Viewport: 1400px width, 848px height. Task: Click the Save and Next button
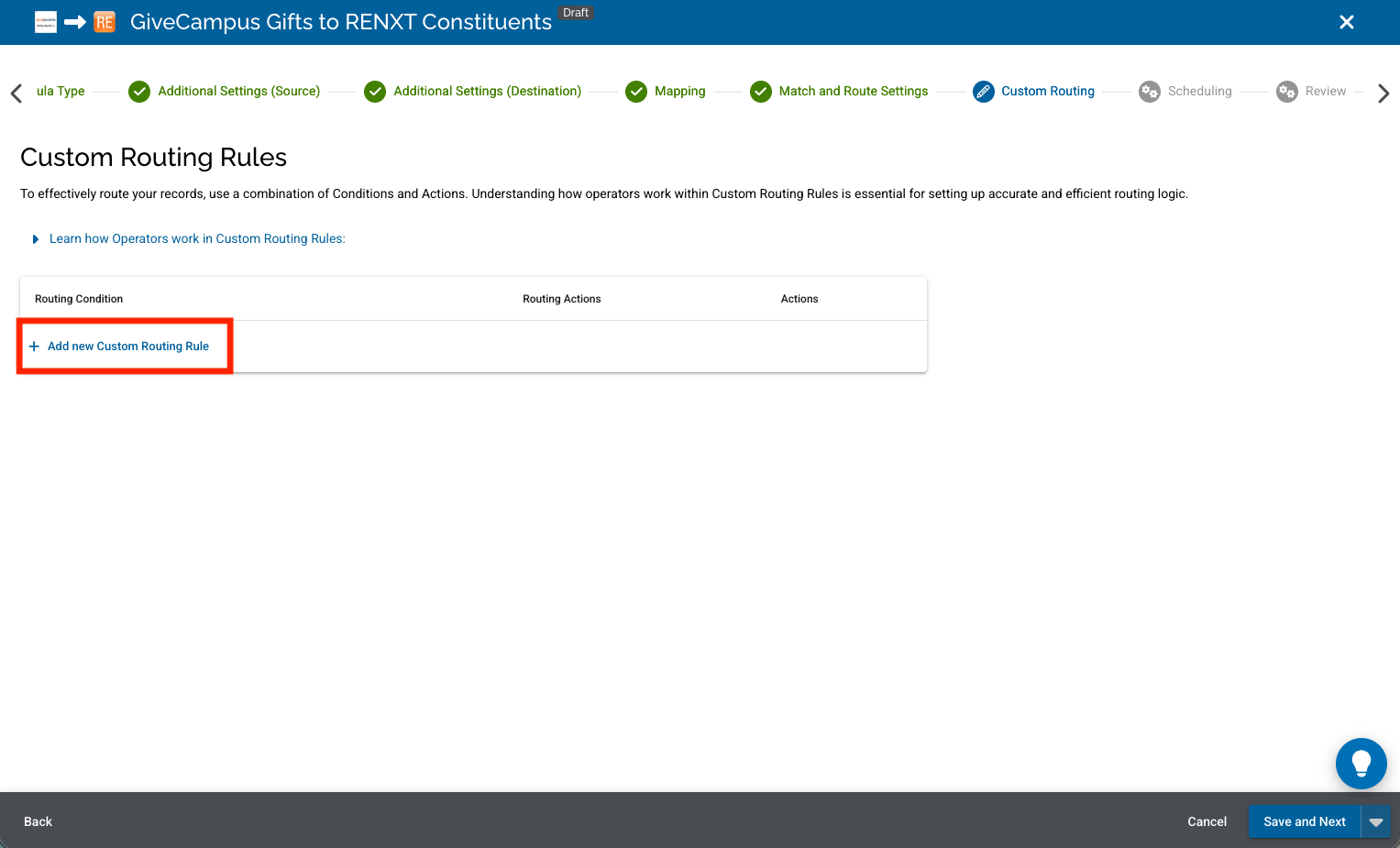pos(1305,821)
